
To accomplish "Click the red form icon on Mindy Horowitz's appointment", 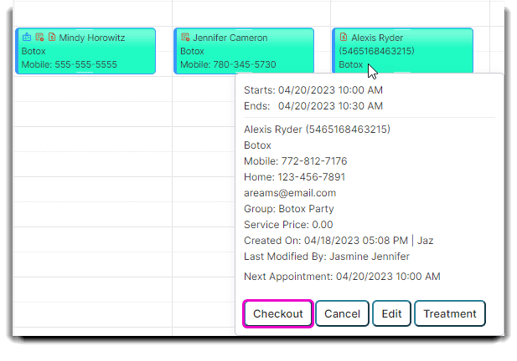I will [x=40, y=37].
